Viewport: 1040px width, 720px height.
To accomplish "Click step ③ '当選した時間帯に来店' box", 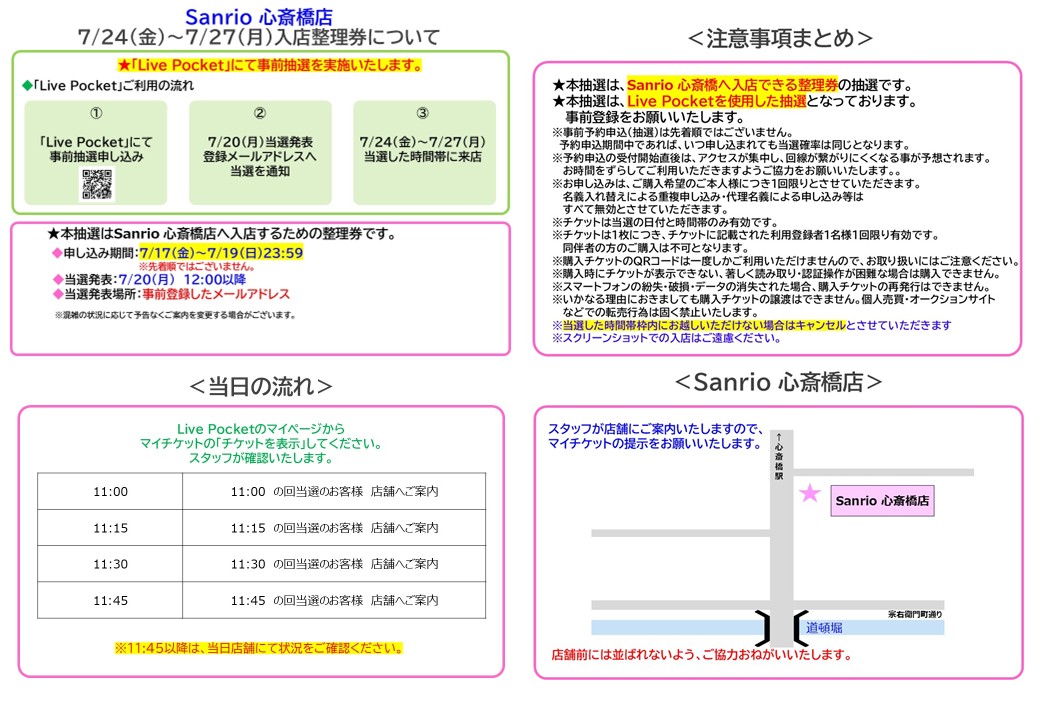I will coord(424,152).
